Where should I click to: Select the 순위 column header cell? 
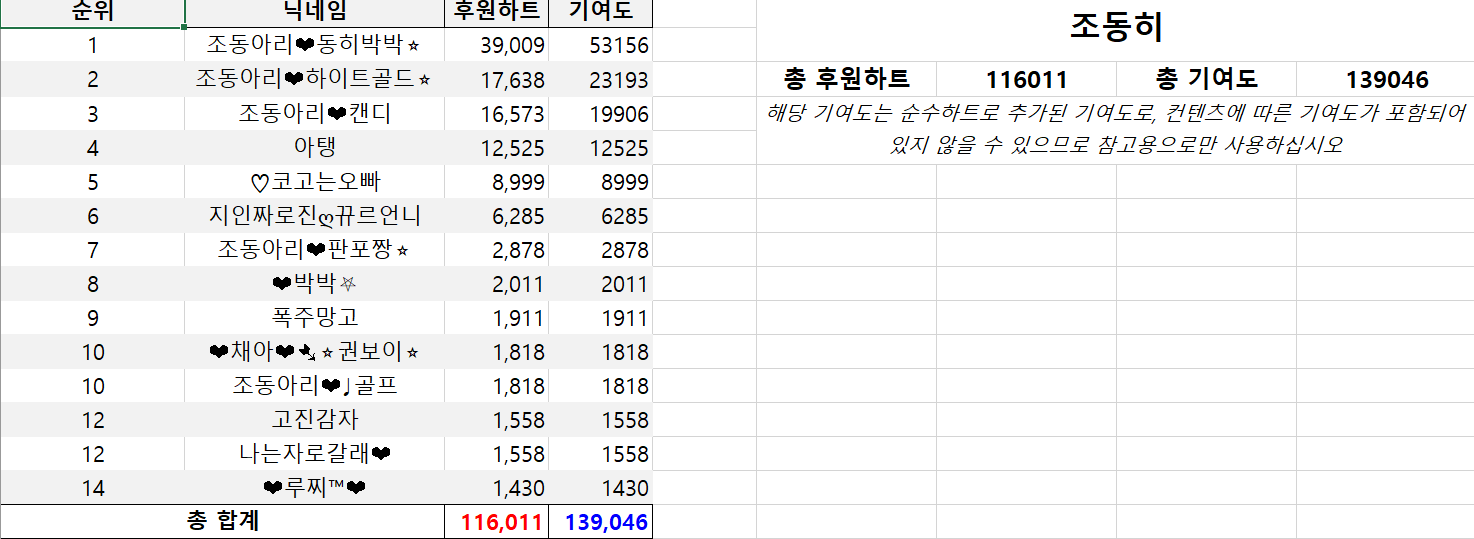click(x=92, y=13)
